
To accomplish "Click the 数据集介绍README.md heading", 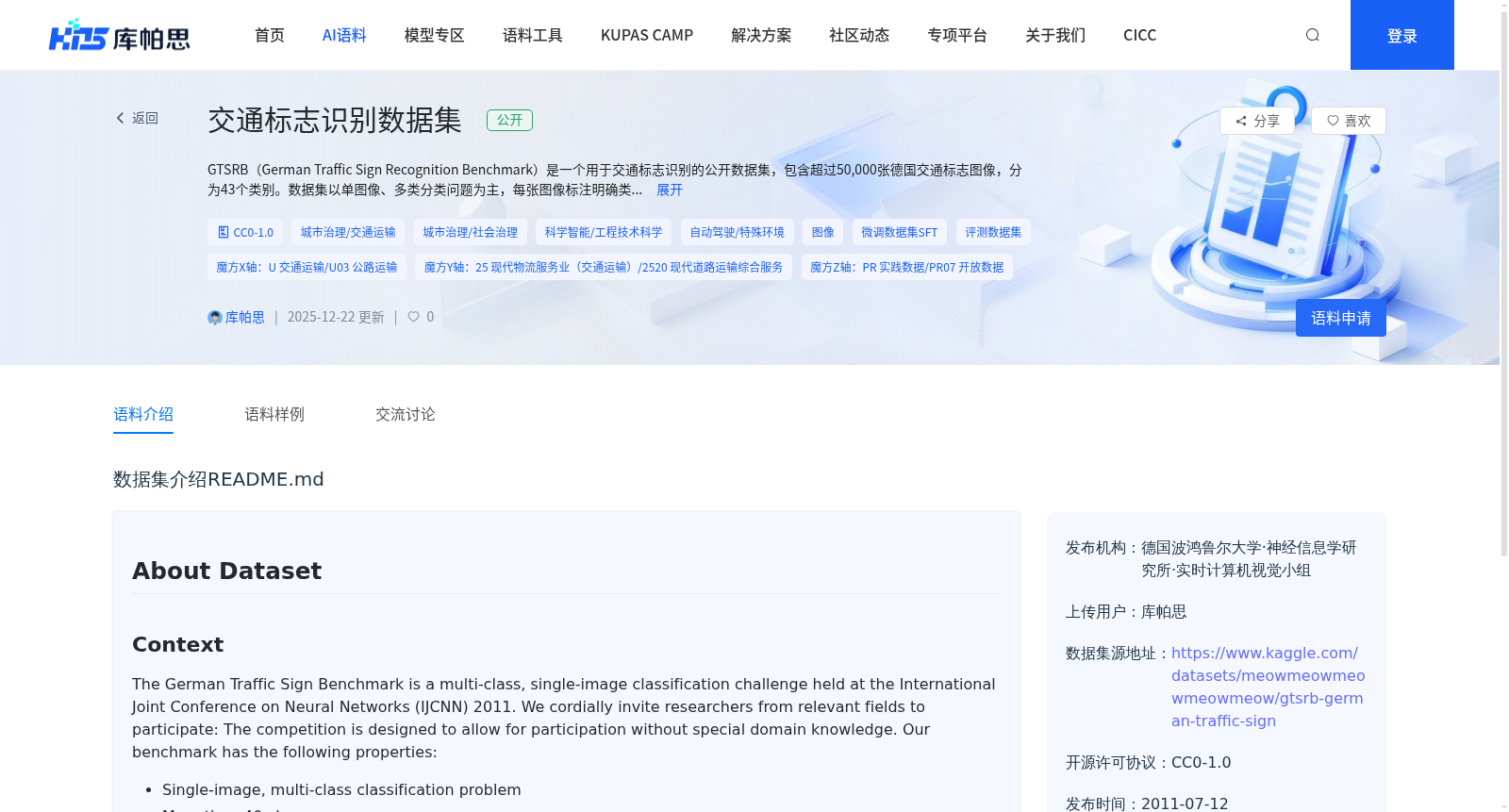I will coord(219,479).
